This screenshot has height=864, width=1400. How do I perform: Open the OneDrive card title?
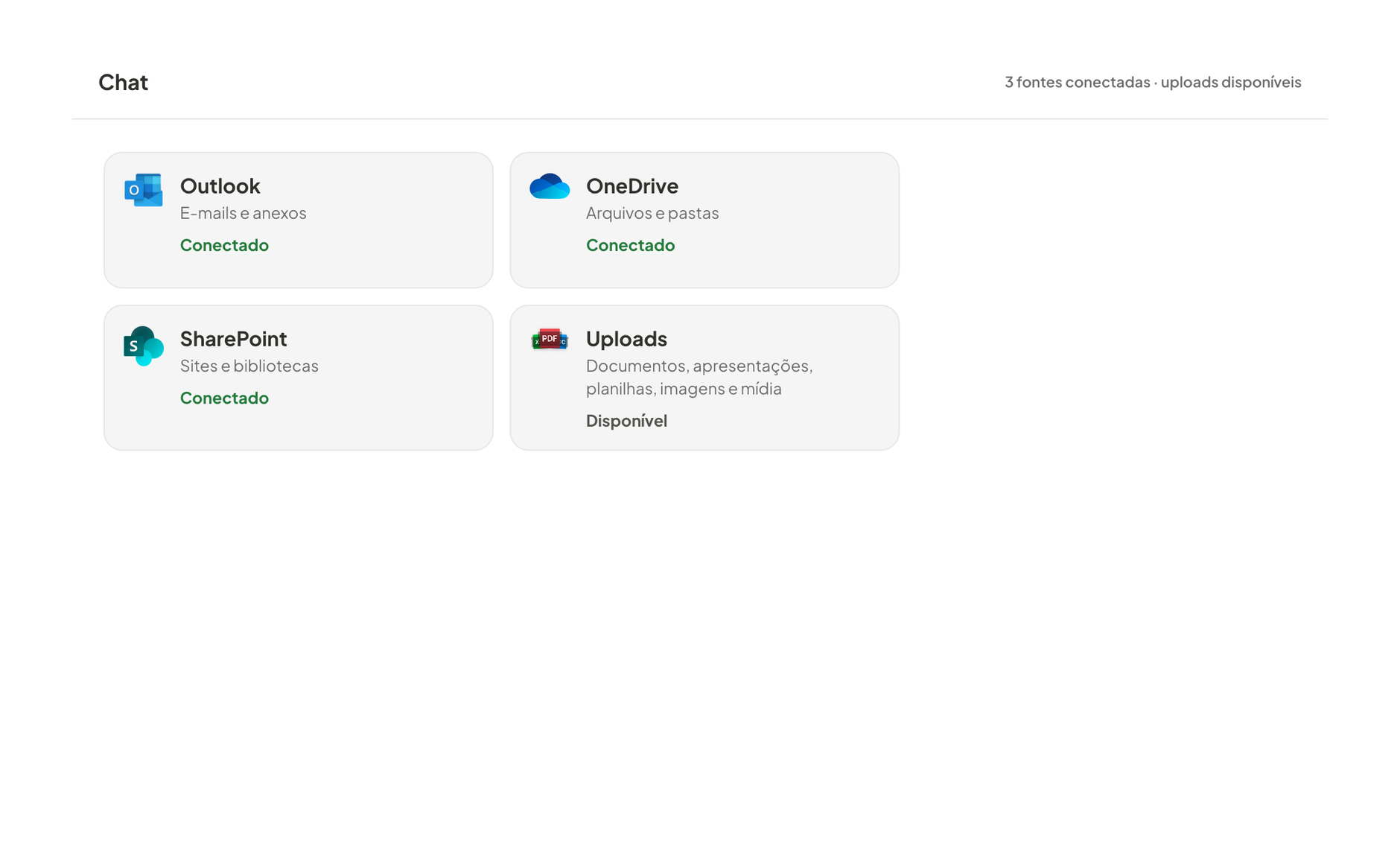(632, 185)
